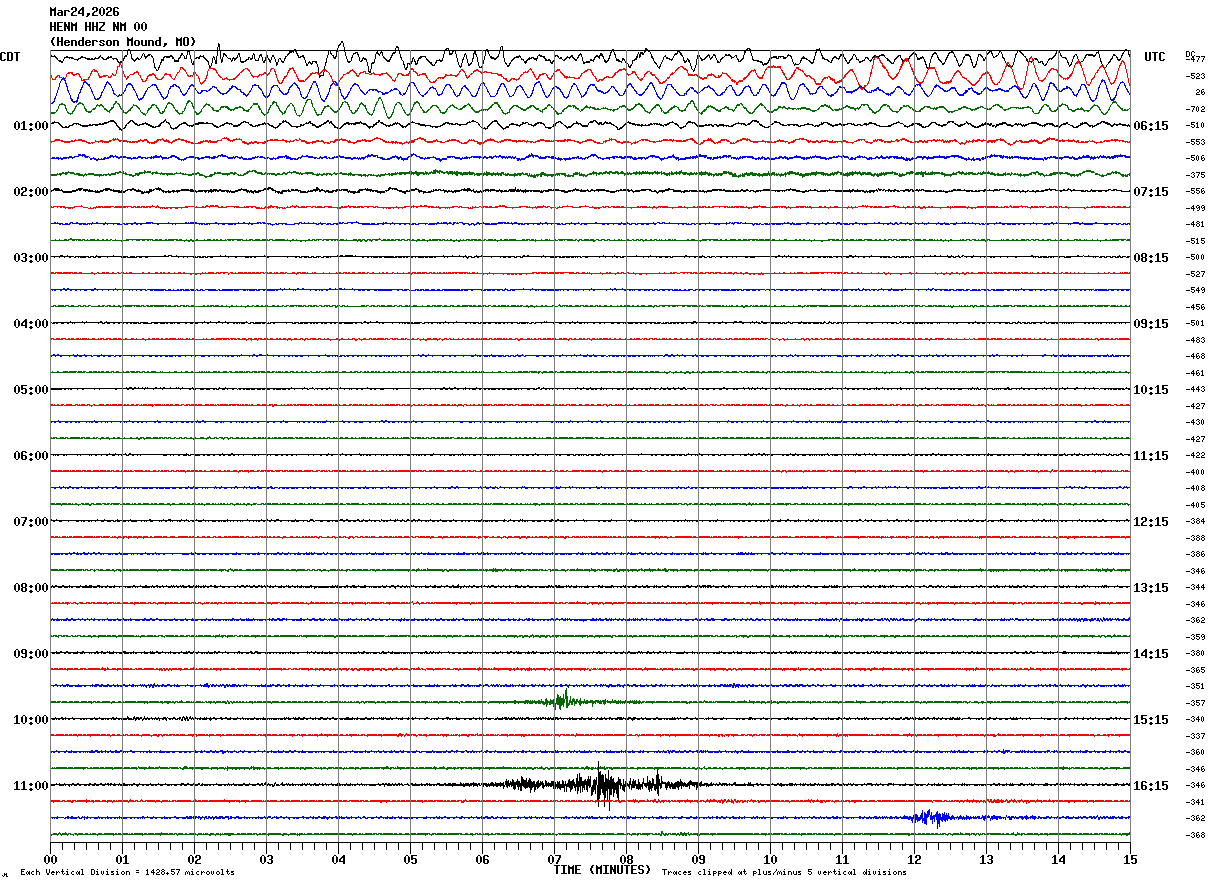The image size is (1210, 886).
Task: Click the DC offset value -380
Action: click(x=1195, y=653)
